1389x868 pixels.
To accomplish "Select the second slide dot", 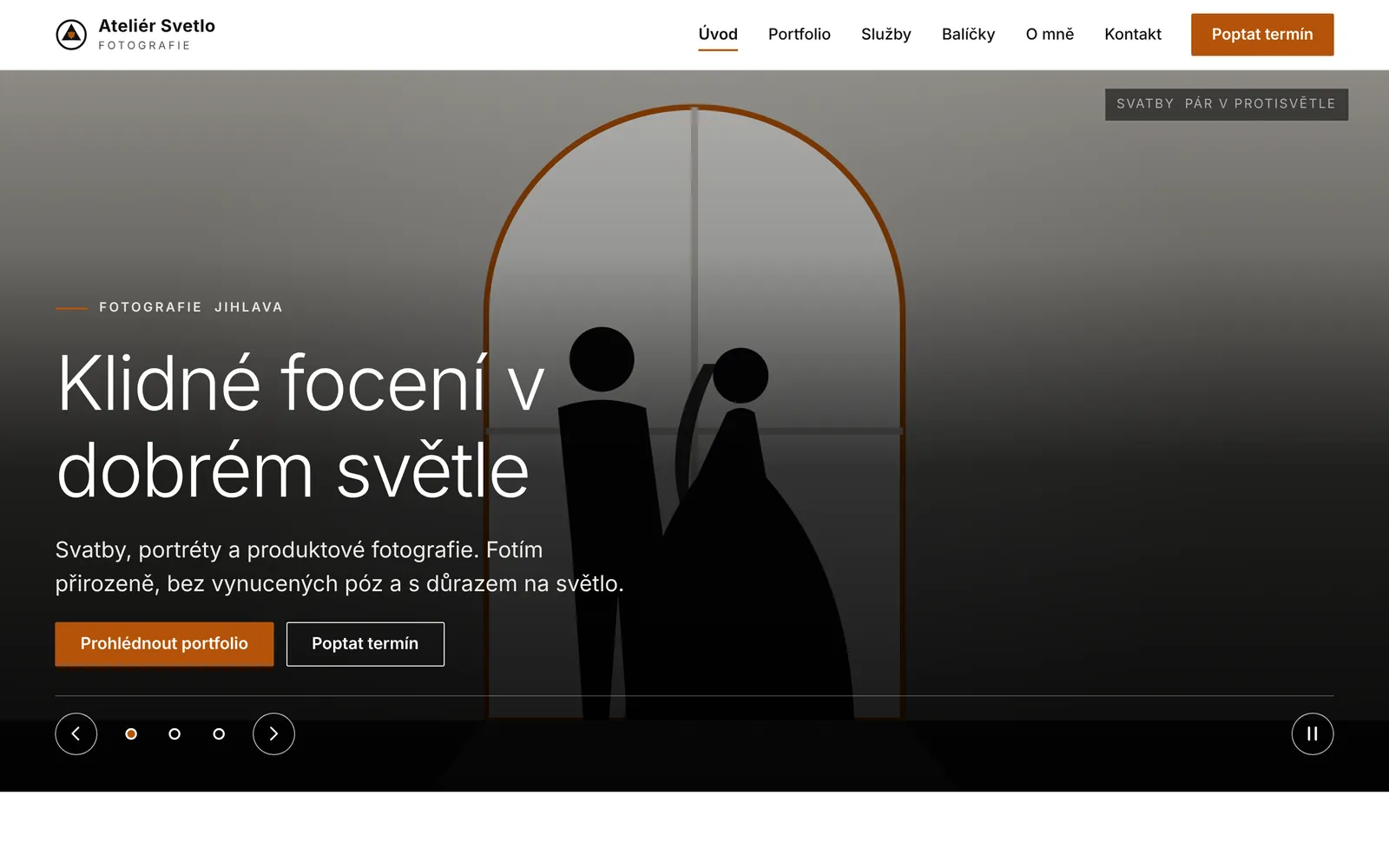I will point(174,734).
